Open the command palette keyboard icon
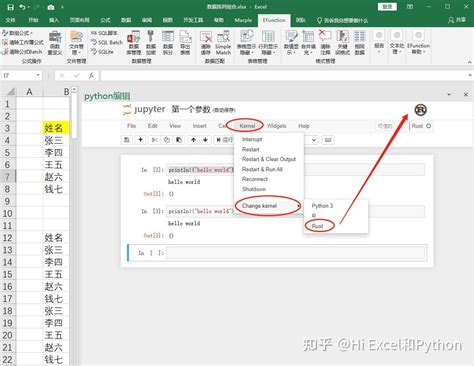 tap(328, 140)
